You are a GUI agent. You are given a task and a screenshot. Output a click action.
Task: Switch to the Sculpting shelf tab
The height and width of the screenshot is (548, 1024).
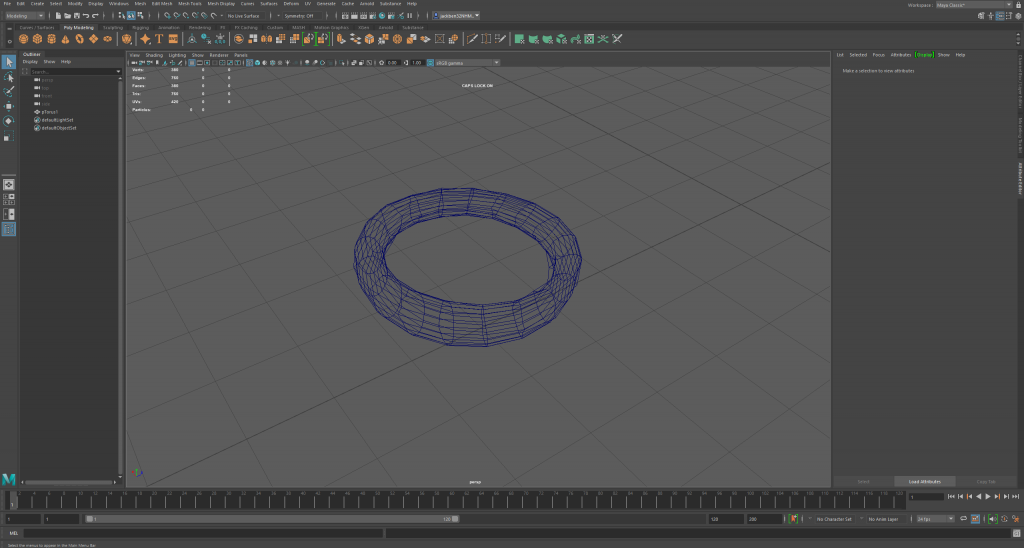click(x=113, y=27)
